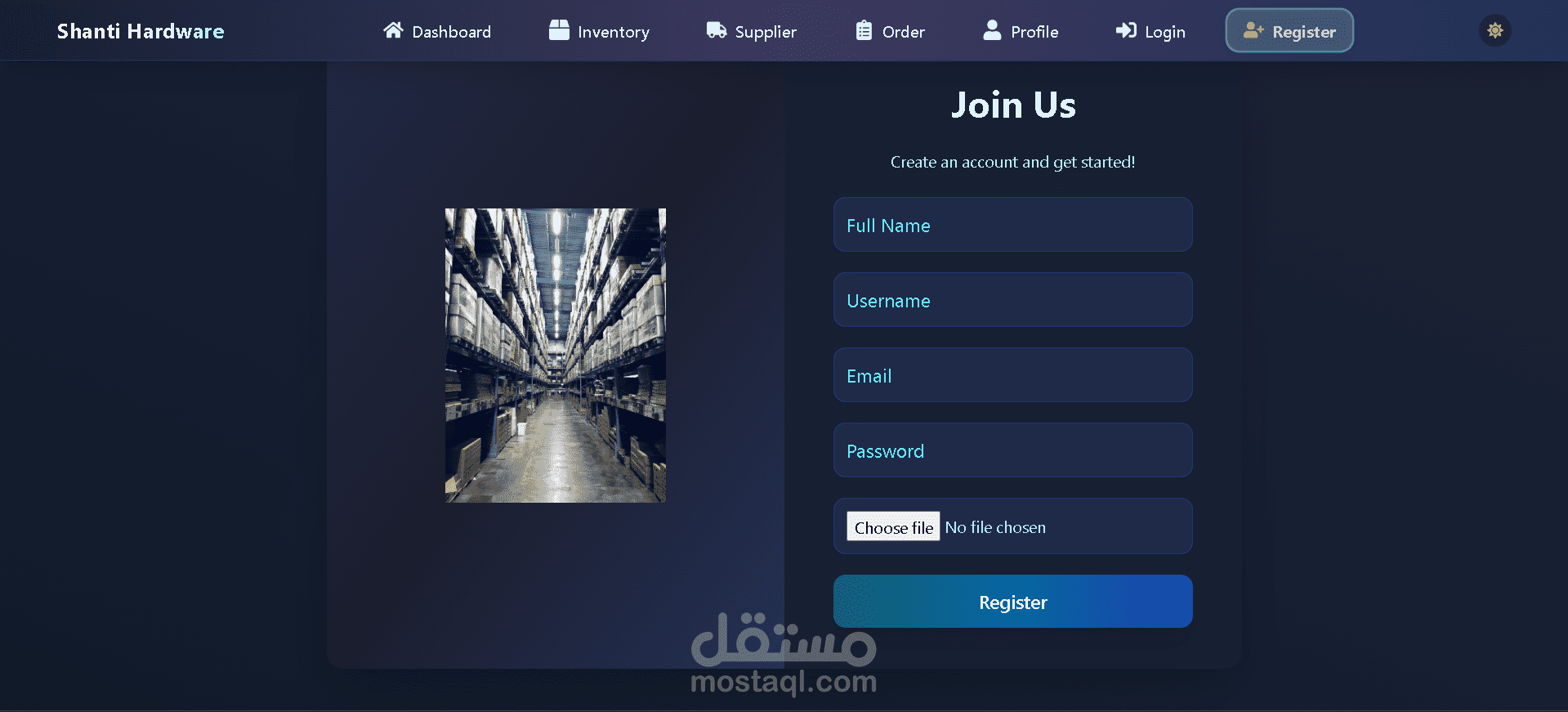
Task: Submit the blue Register button
Action: (x=1012, y=602)
